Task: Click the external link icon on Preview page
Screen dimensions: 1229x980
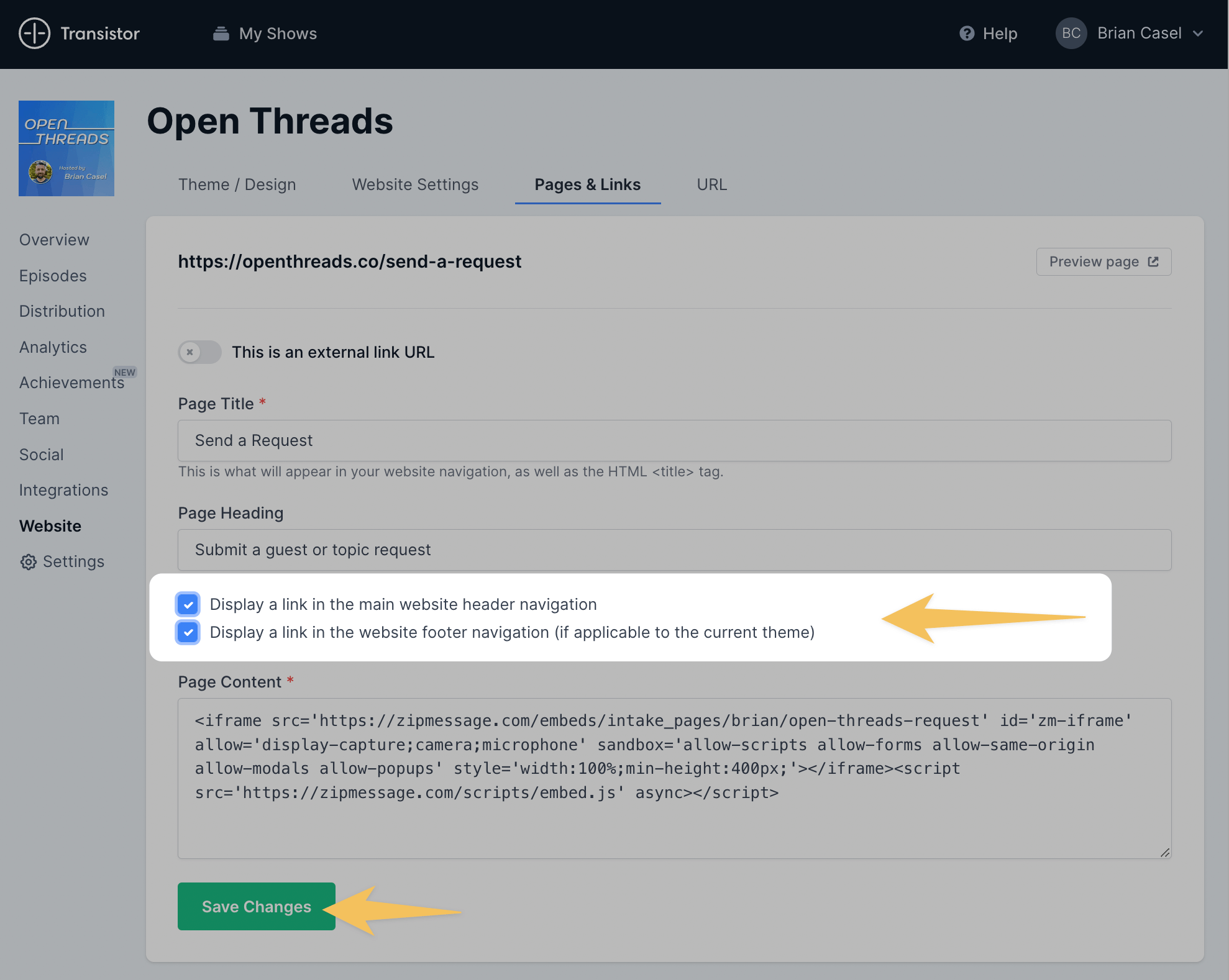Action: pyautogui.click(x=1153, y=262)
